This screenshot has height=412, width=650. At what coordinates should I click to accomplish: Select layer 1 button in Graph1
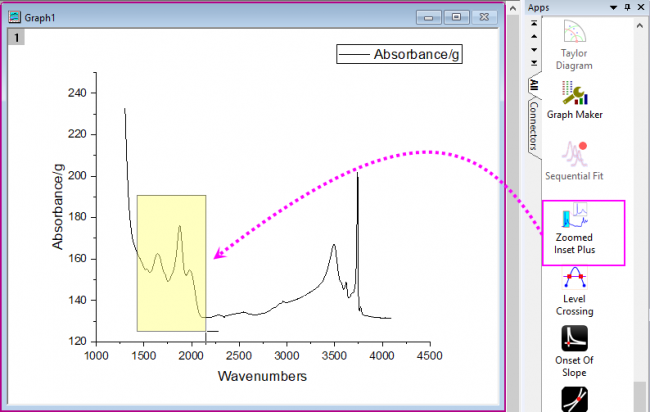[17, 37]
